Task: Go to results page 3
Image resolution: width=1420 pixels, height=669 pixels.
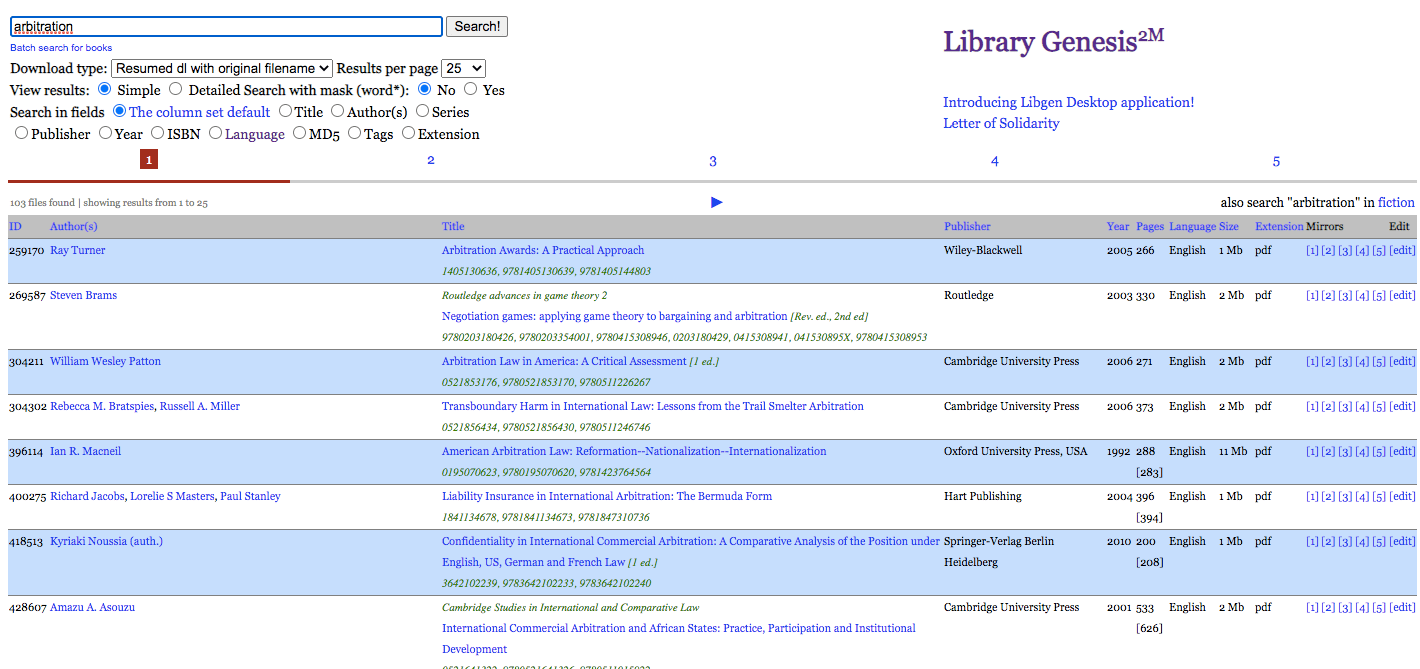Action: pos(713,161)
